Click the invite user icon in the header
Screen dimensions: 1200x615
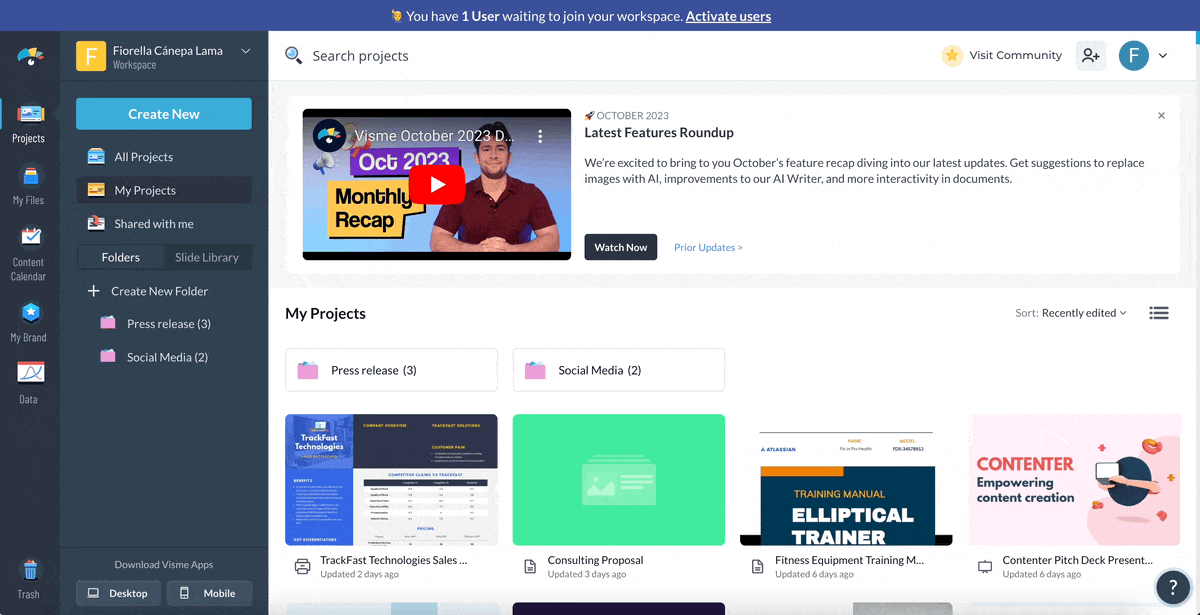tap(1091, 55)
